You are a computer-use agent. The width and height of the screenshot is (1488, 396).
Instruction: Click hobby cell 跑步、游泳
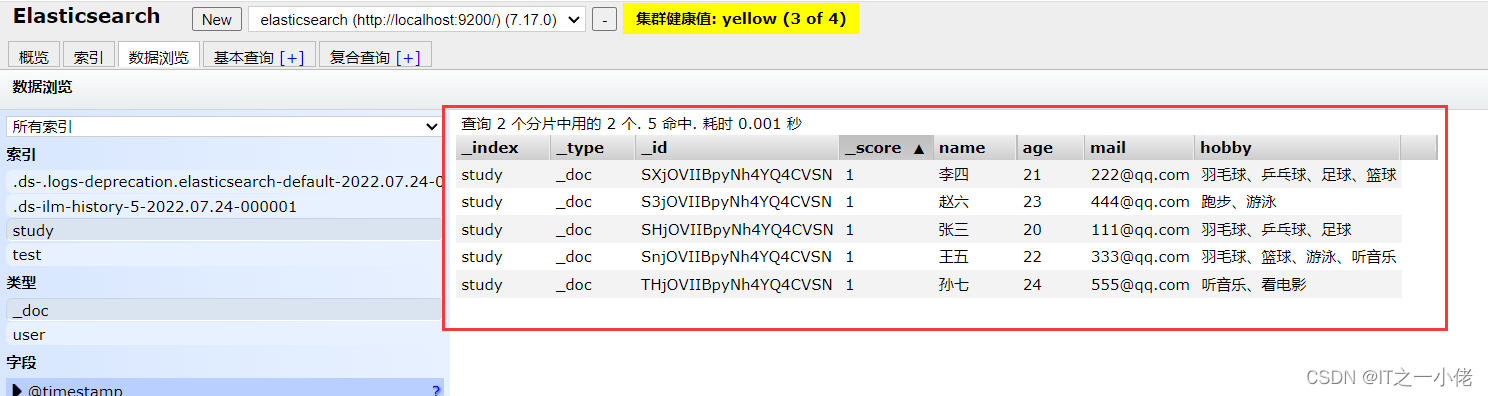click(x=1239, y=202)
